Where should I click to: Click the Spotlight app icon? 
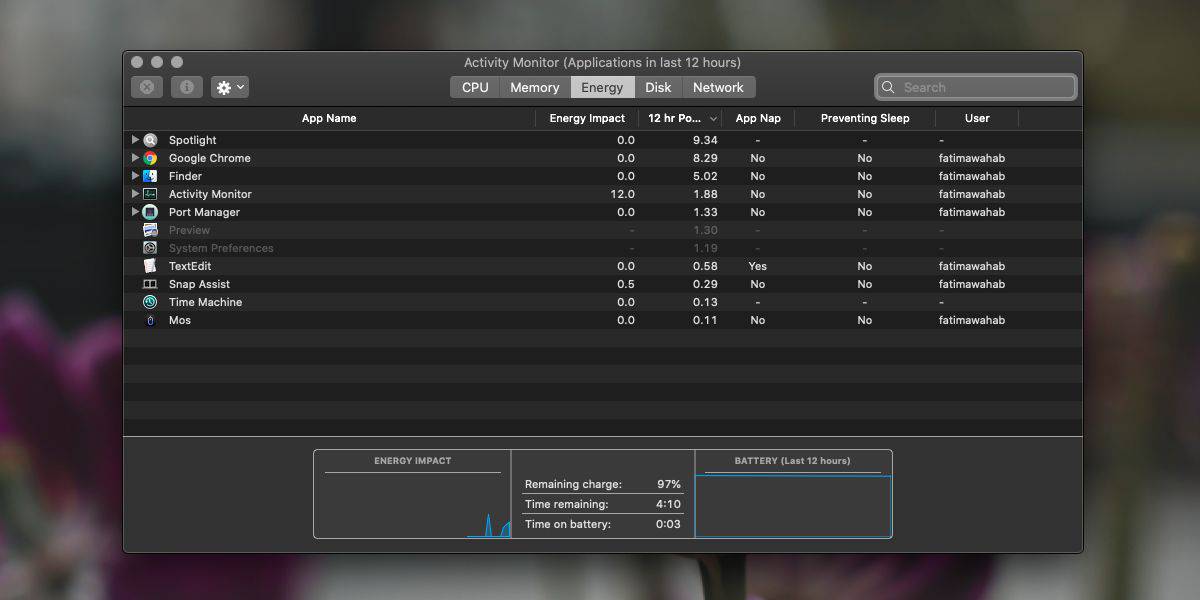[150, 140]
